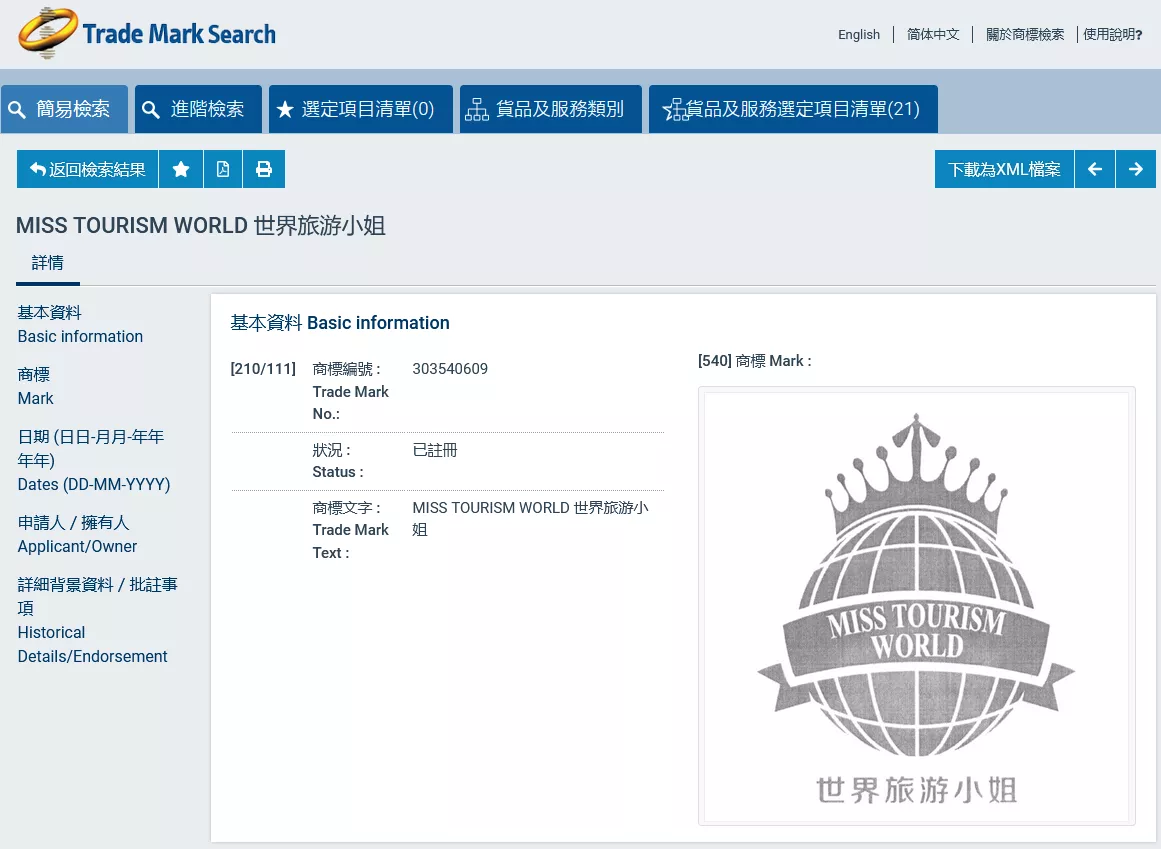This screenshot has height=849, width=1161.
Task: Export record as PDF icon
Action: [x=223, y=170]
